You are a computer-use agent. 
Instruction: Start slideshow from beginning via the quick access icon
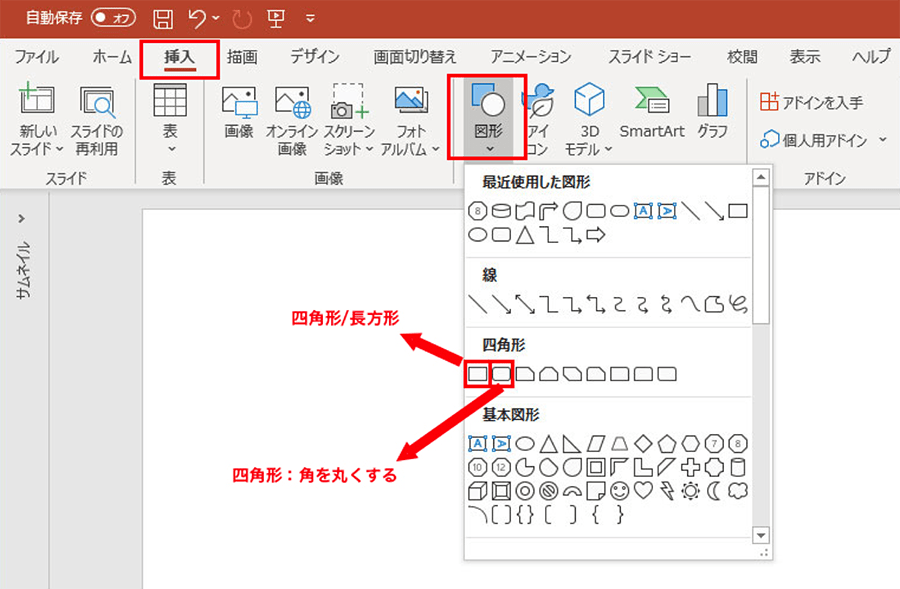click(x=276, y=18)
